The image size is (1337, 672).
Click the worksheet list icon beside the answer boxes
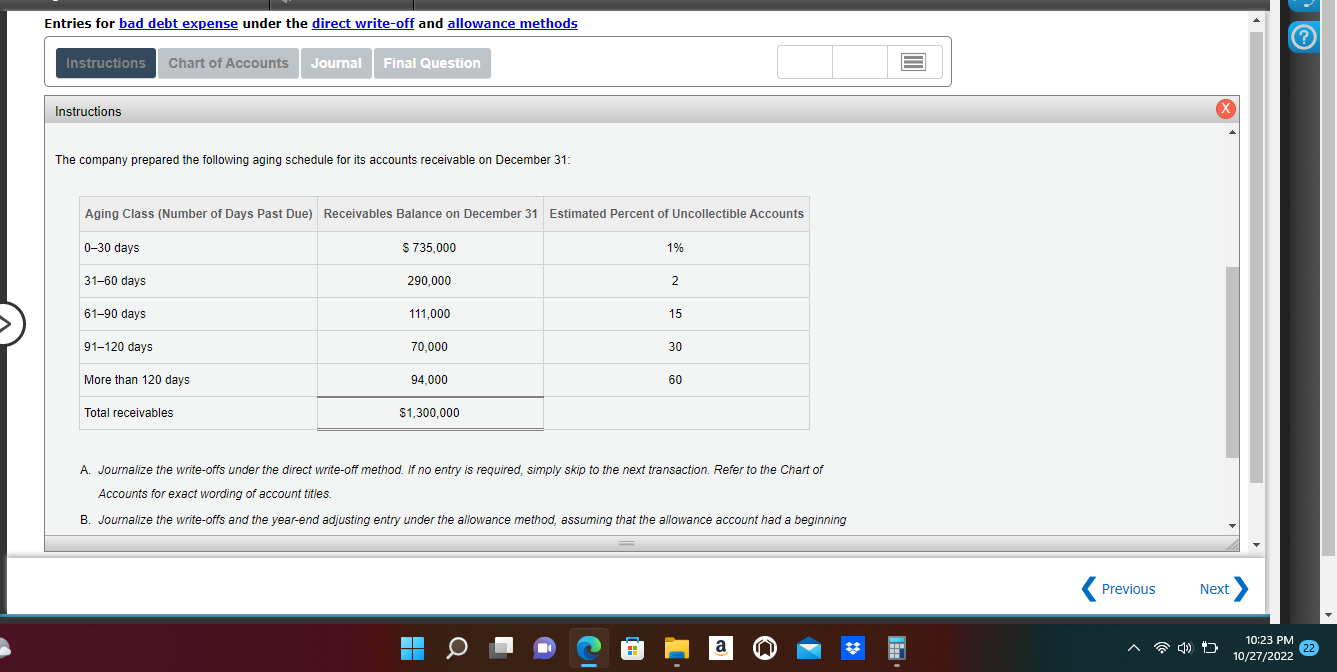[914, 61]
